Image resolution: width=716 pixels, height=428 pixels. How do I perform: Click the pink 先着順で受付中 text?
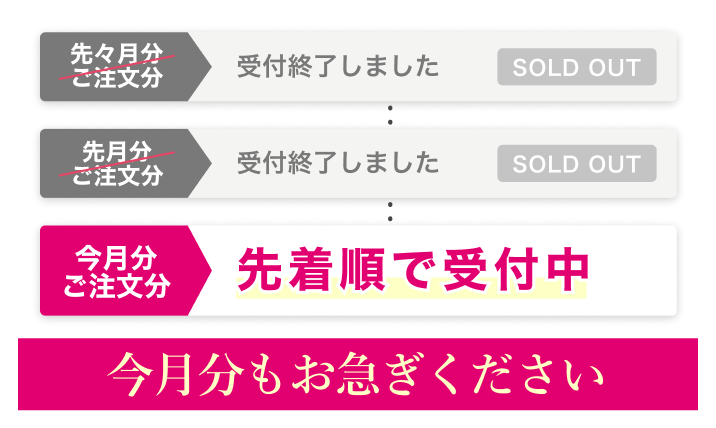(411, 269)
